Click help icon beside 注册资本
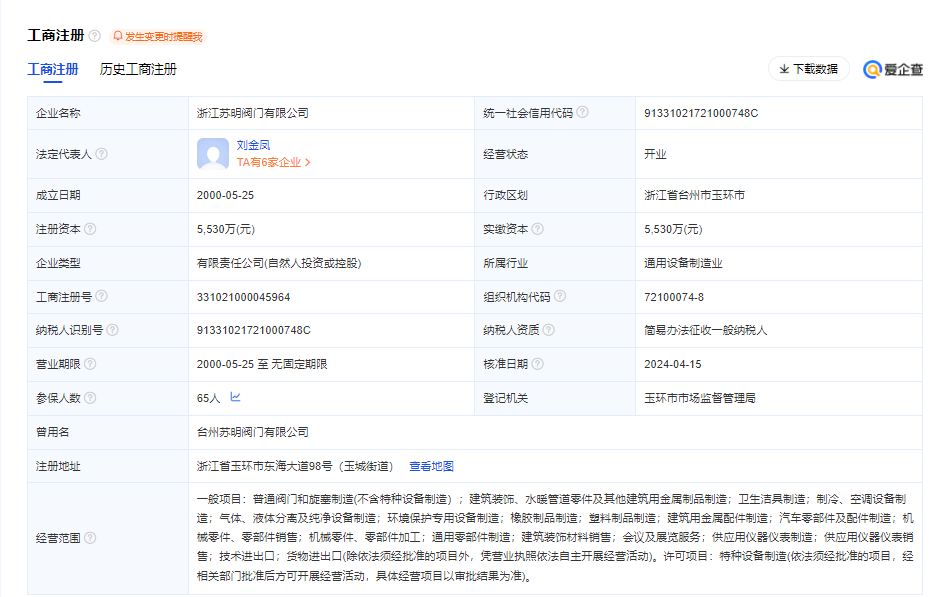 tap(91, 229)
